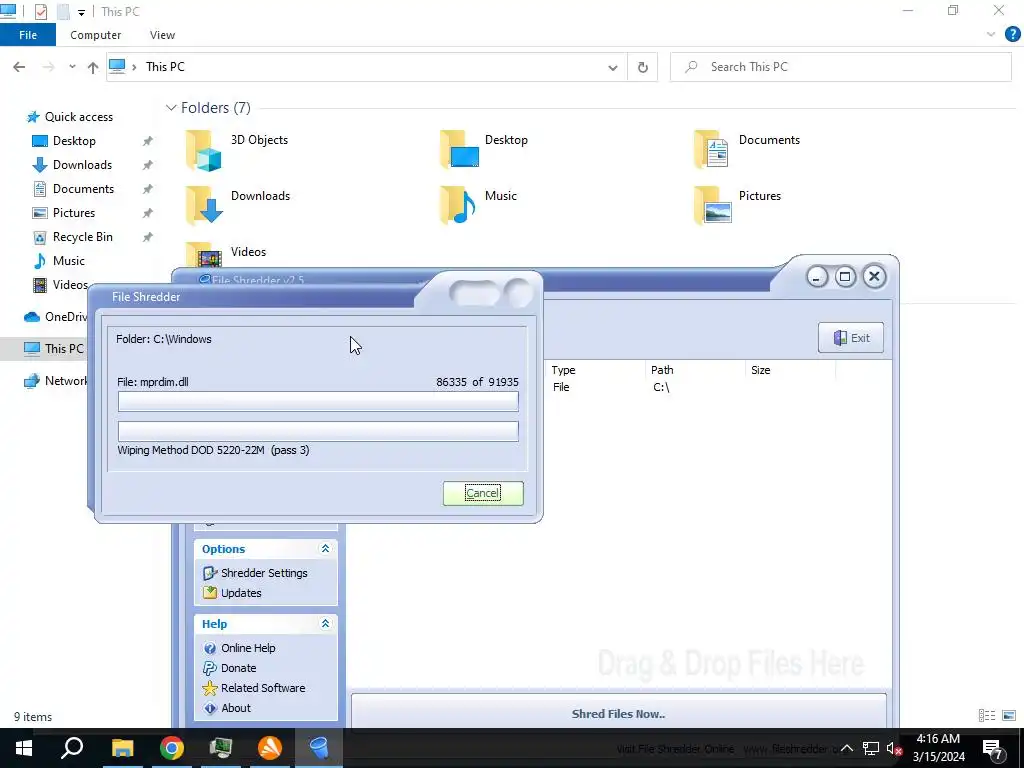
Task: Open Shredder Settings
Action: tap(264, 573)
